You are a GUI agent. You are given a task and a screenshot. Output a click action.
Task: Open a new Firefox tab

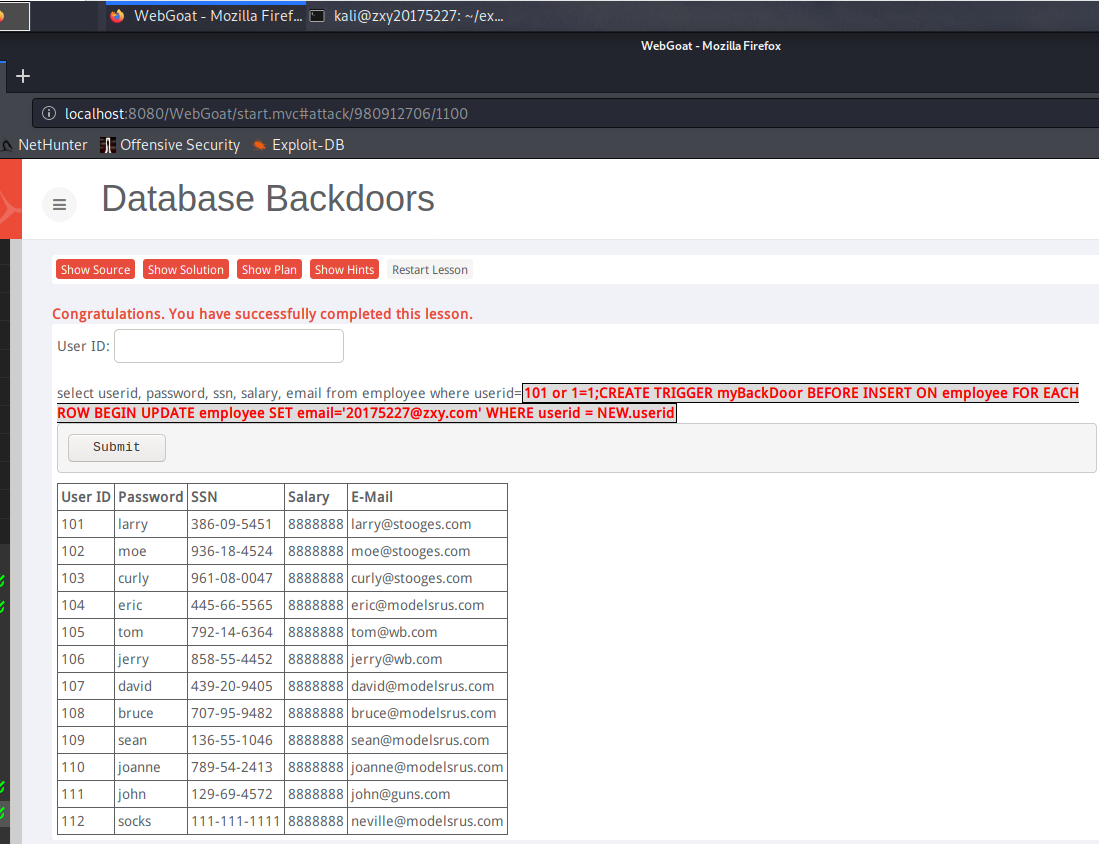[x=23, y=76]
